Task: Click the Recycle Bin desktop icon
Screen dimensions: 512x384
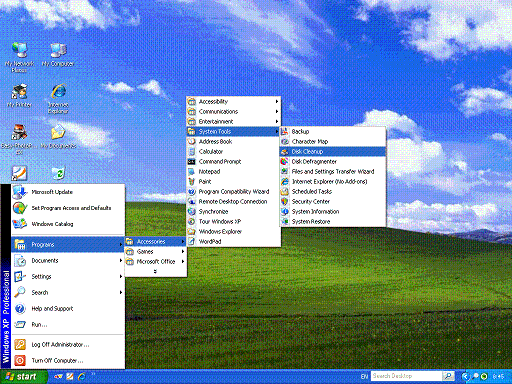Action: [x=58, y=173]
